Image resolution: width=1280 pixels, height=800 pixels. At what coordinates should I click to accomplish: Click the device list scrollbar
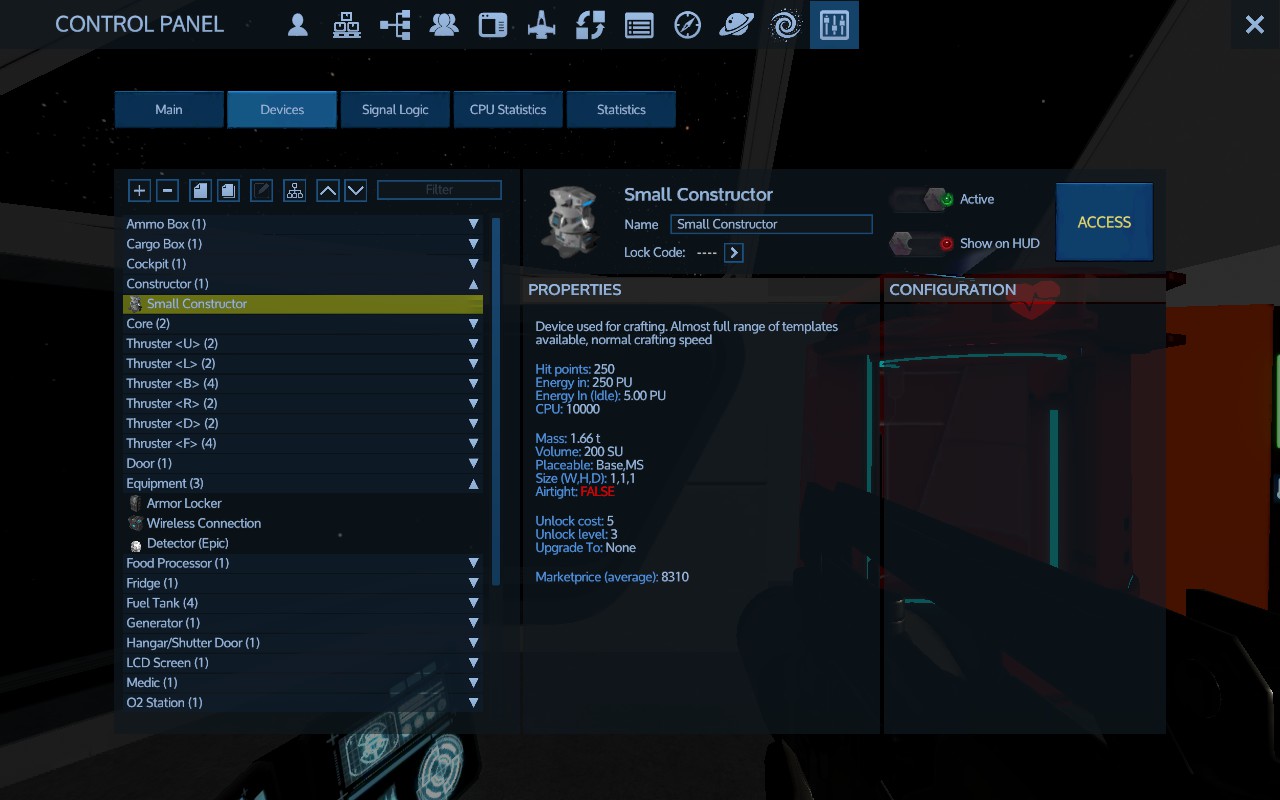point(495,400)
